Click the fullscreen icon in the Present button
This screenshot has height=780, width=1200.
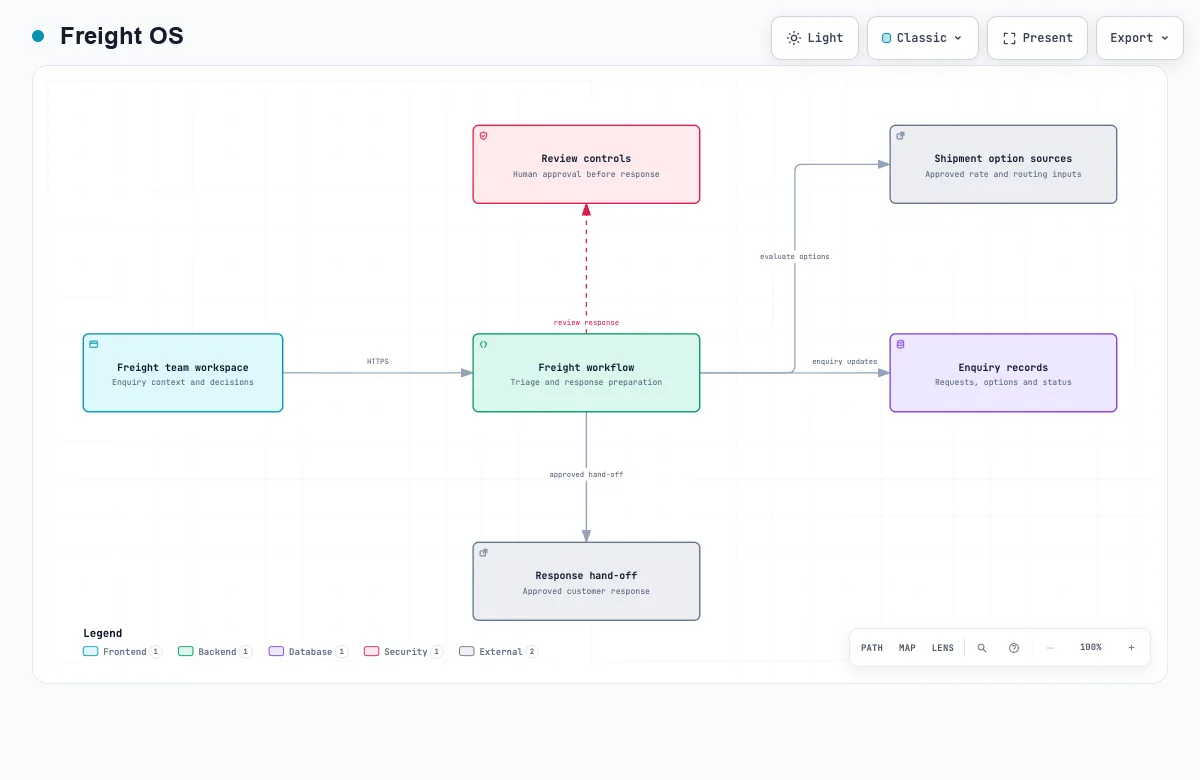pyautogui.click(x=1009, y=38)
